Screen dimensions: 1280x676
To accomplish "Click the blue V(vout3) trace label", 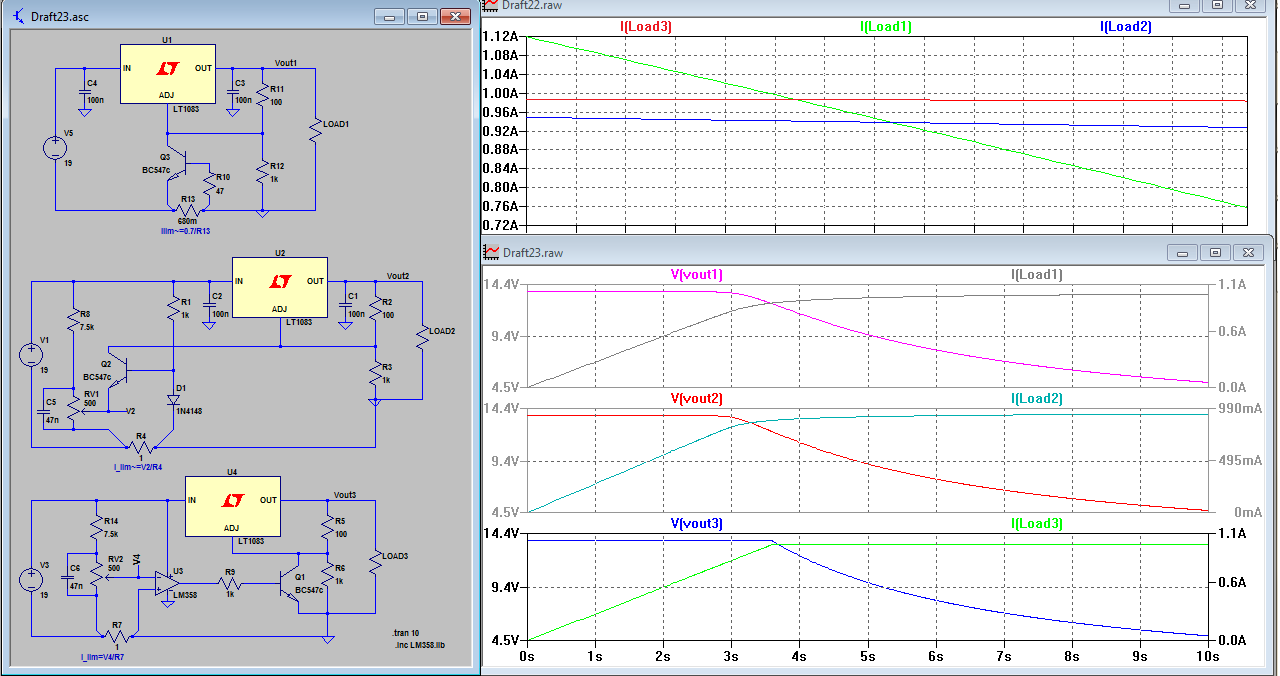I will pyautogui.click(x=696, y=524).
